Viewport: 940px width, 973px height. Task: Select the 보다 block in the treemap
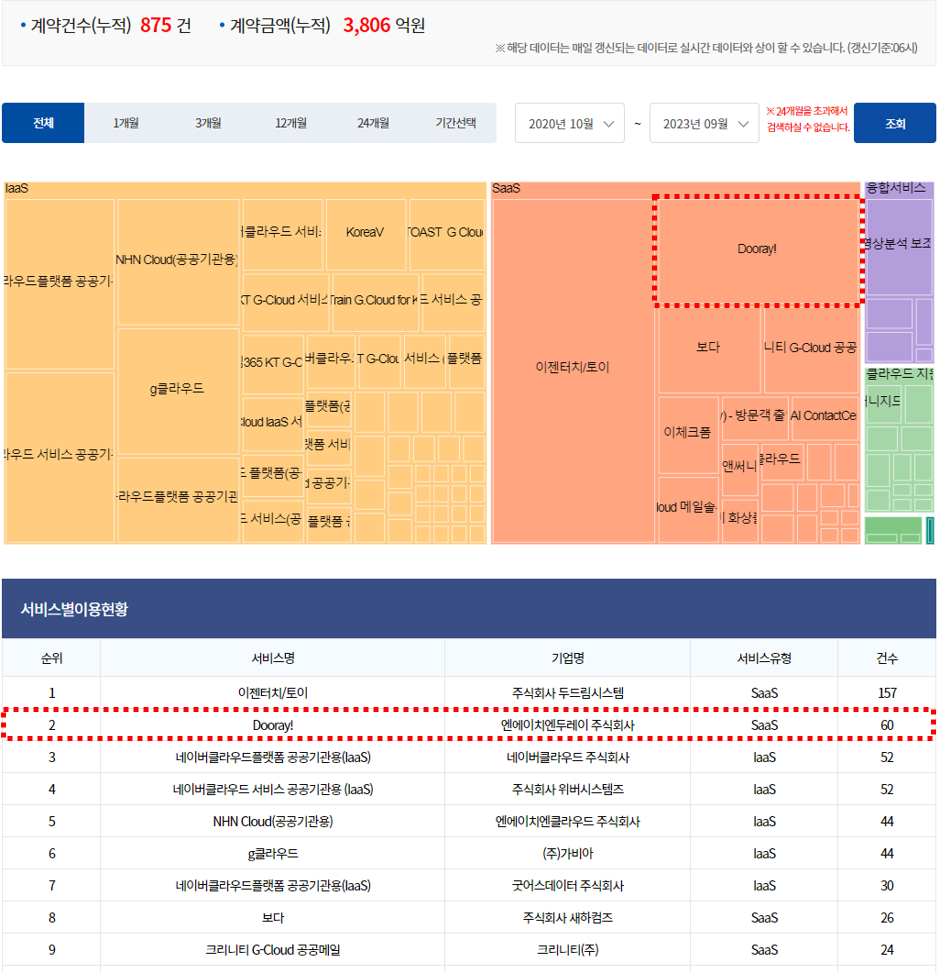click(709, 349)
